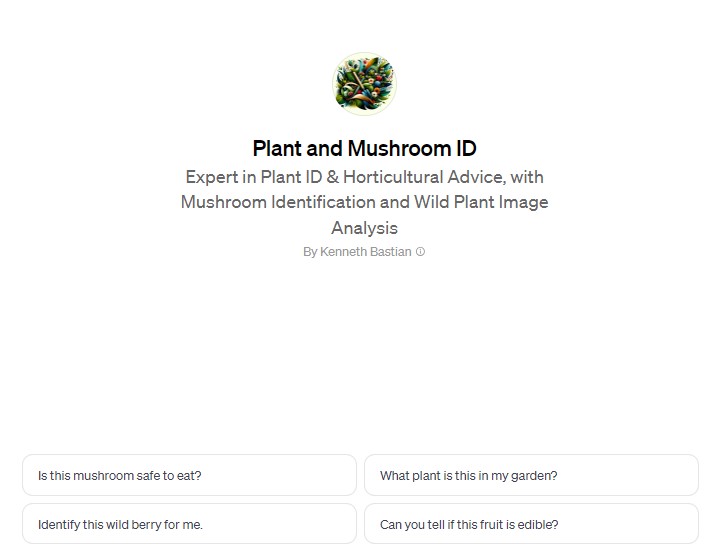Viewport: 713px width, 555px height.
Task: Click the Plant and Mushroom ID avatar image
Action: pyautogui.click(x=364, y=85)
